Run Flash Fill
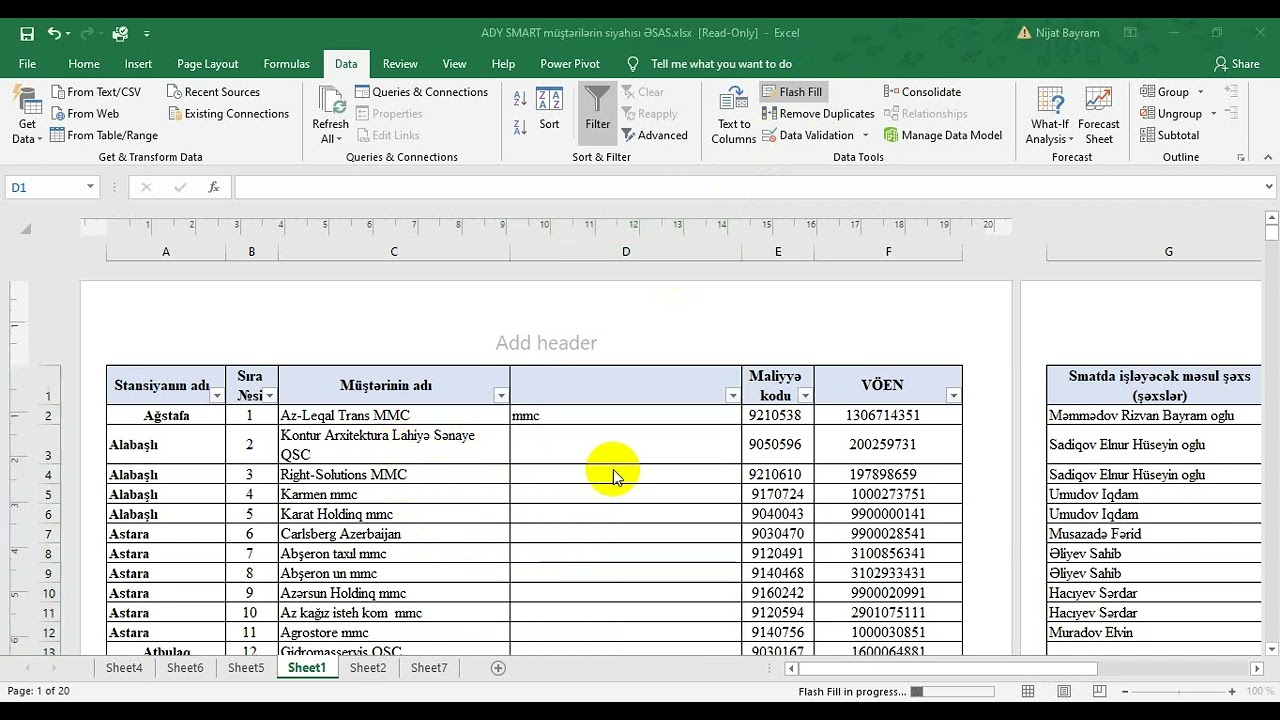Screen dimensions: 1280x720 pos(792,92)
